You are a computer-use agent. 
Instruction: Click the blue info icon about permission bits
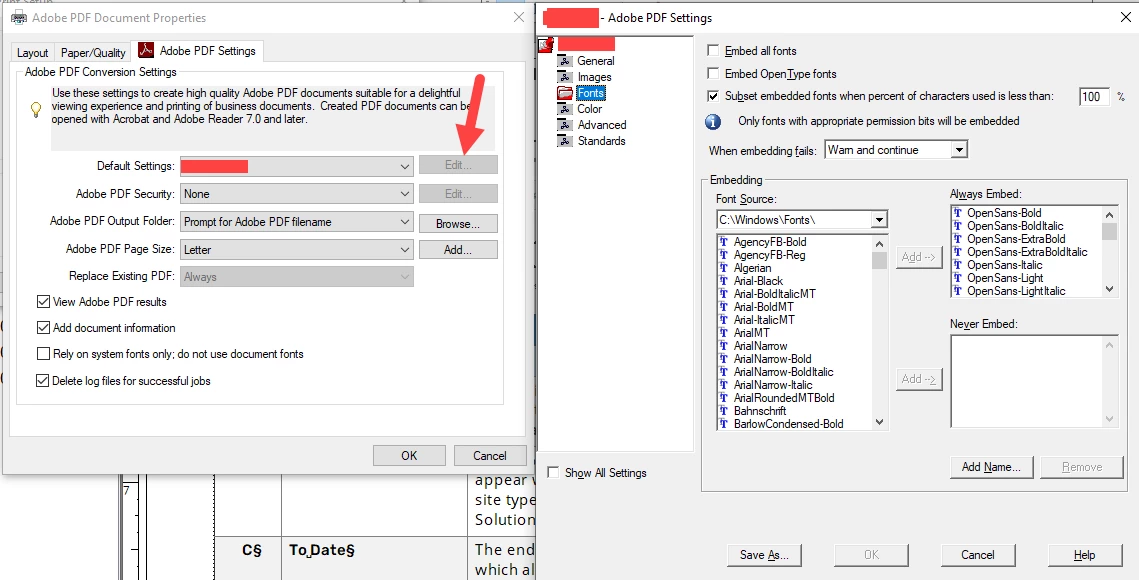pos(713,121)
